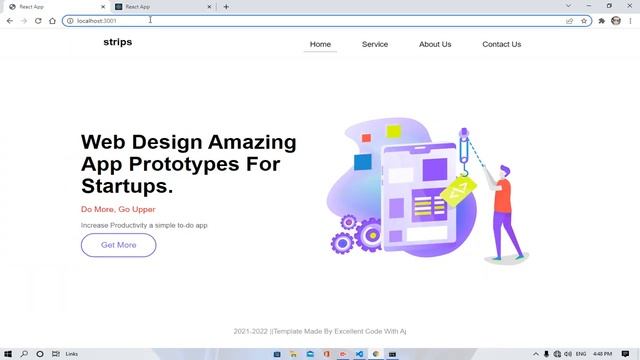This screenshot has height=360, width=640.
Task: Open the clock showing 4:48 PM
Action: coord(602,354)
